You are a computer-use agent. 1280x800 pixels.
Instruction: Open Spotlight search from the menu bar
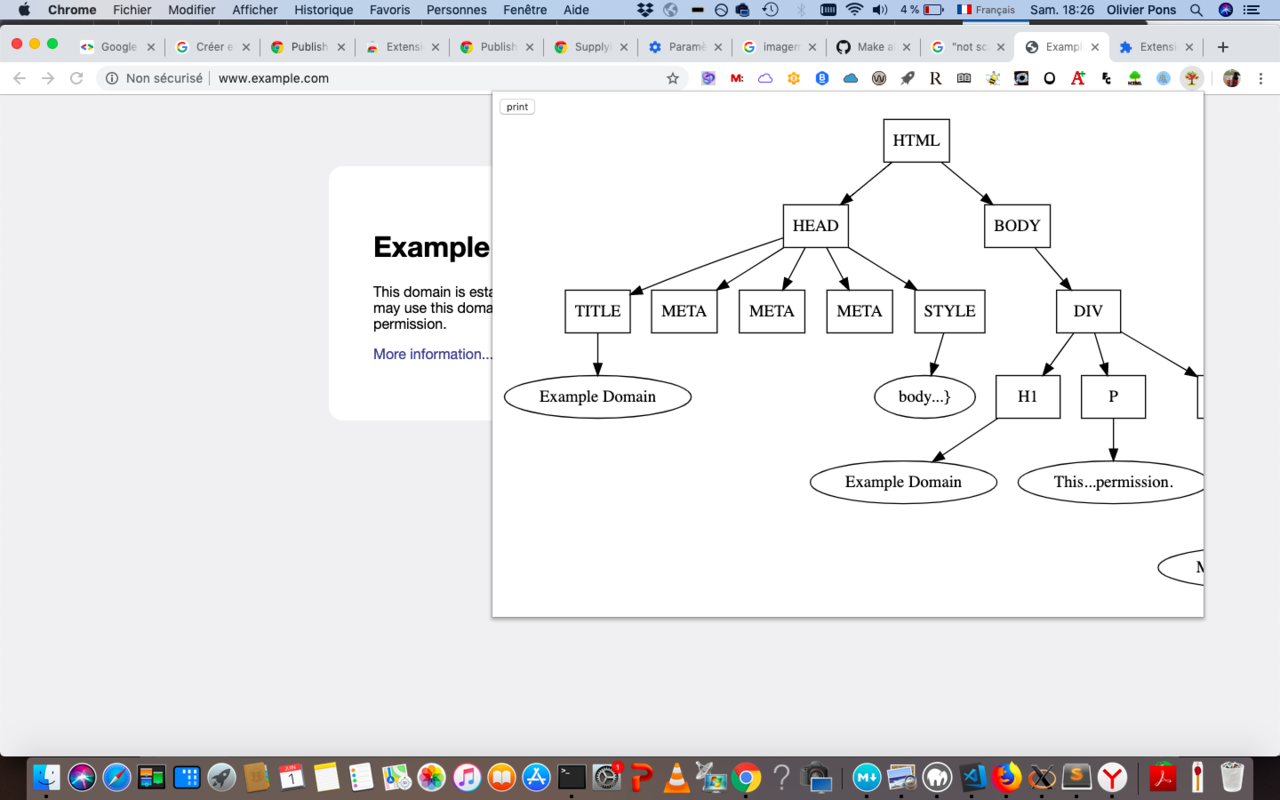point(1196,11)
